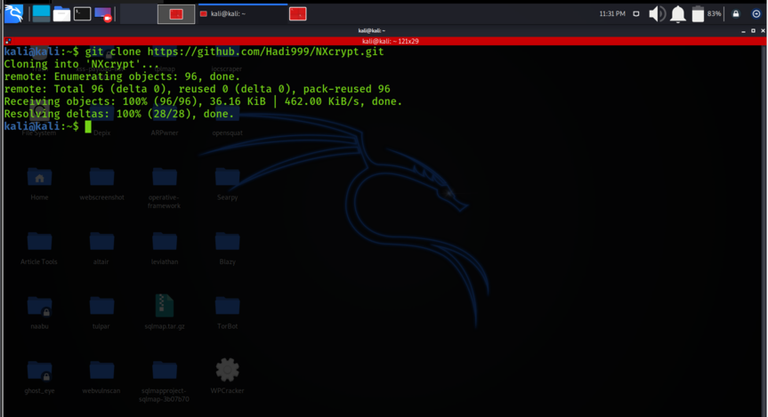Click the 'Resolving deltas: 100% (28/28), done.' line
This screenshot has width=768, height=417.
pos(119,114)
